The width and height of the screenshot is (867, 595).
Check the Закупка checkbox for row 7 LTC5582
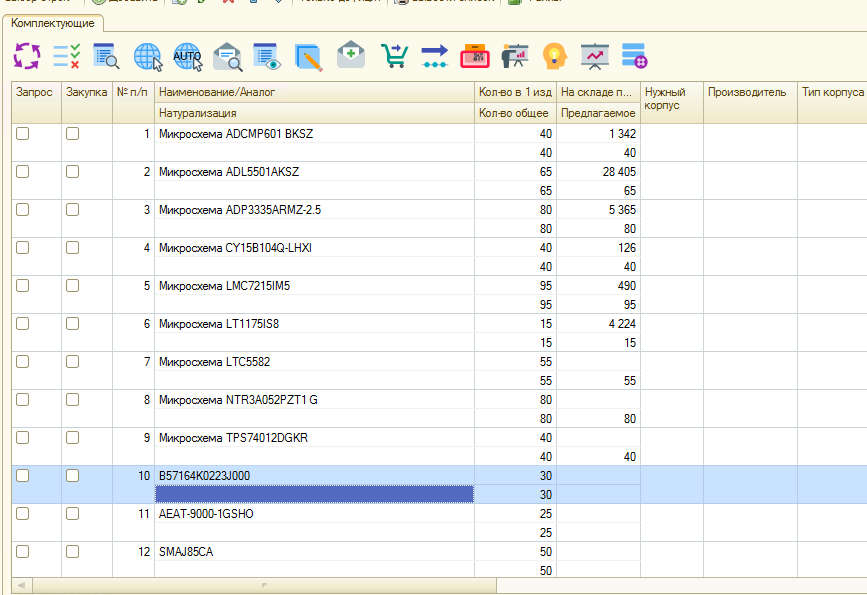72,362
